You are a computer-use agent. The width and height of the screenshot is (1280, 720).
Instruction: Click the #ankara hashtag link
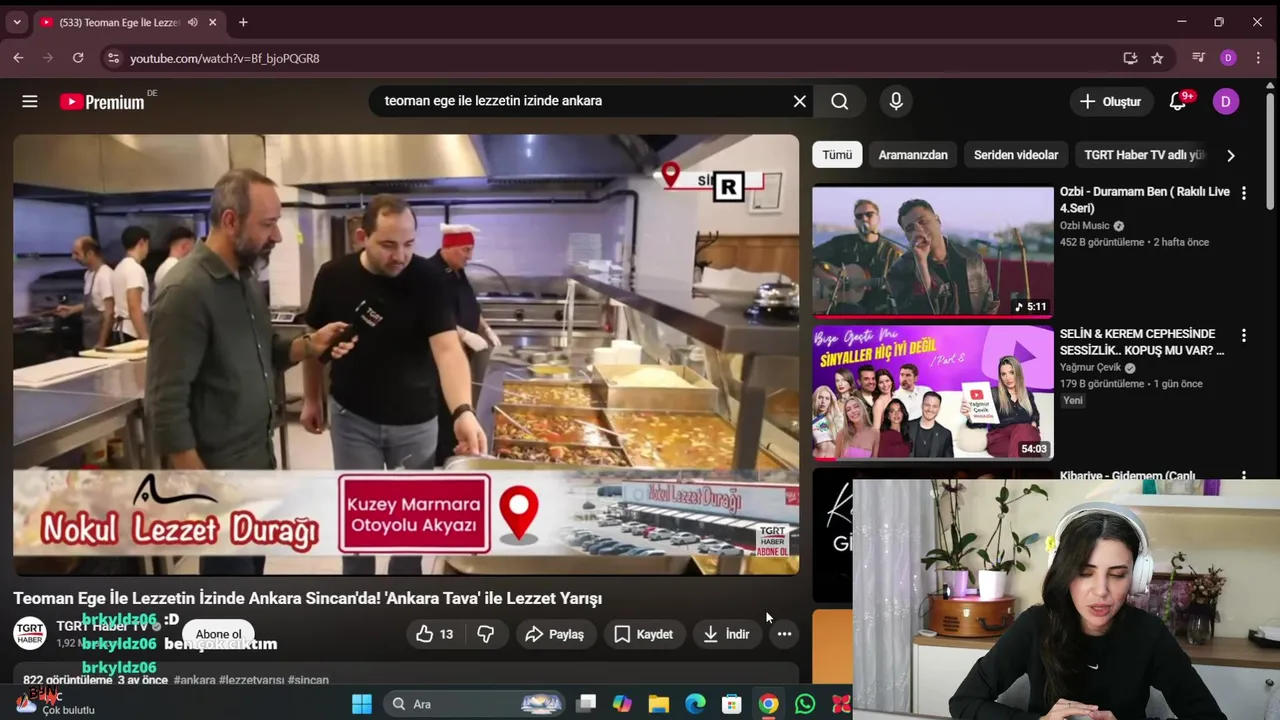point(194,680)
